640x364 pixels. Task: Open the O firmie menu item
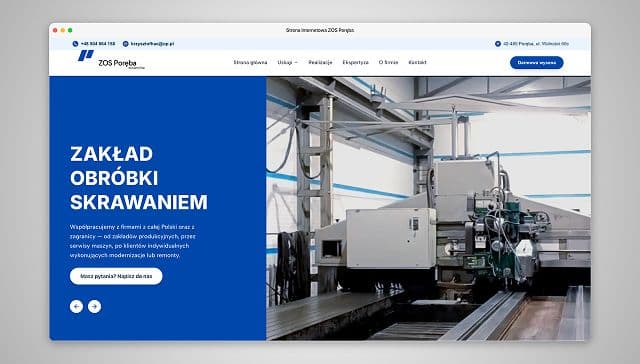pos(388,62)
